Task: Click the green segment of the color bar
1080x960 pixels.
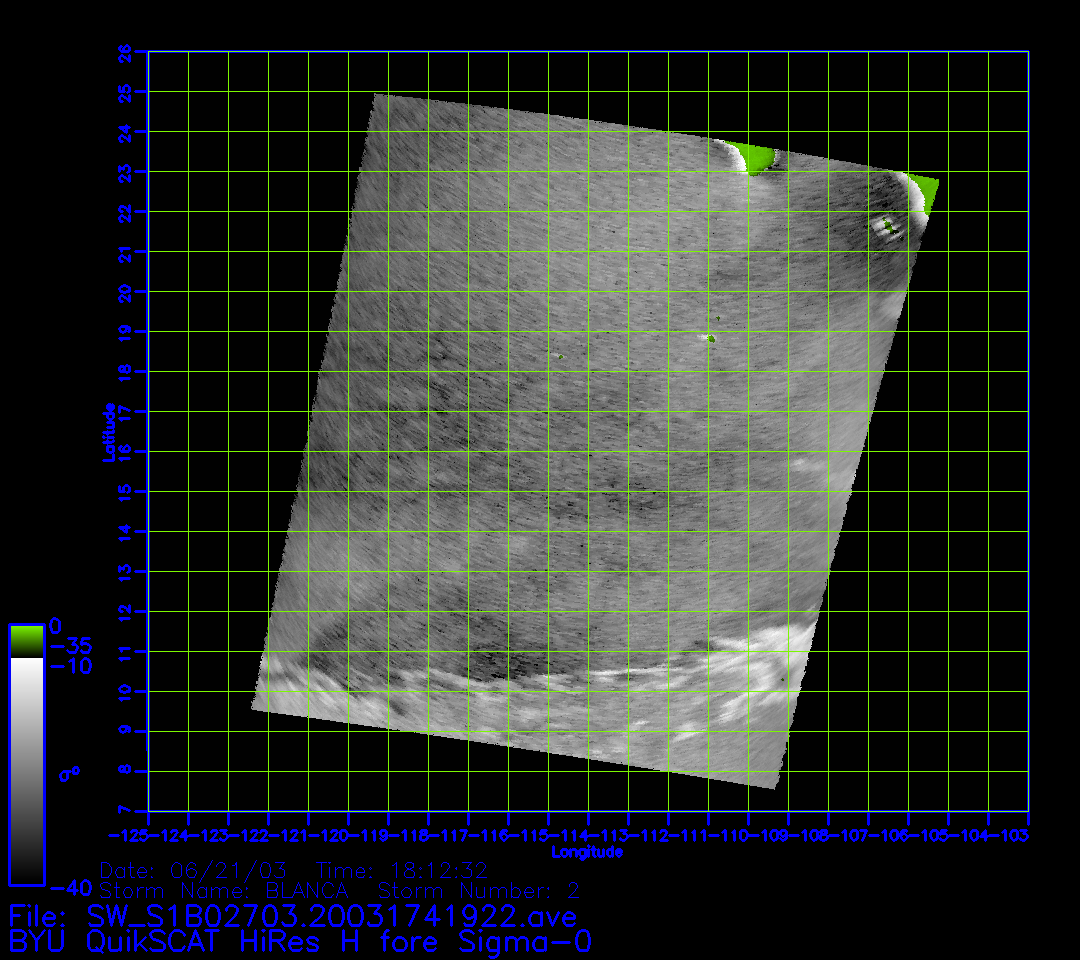Action: pyautogui.click(x=26, y=641)
